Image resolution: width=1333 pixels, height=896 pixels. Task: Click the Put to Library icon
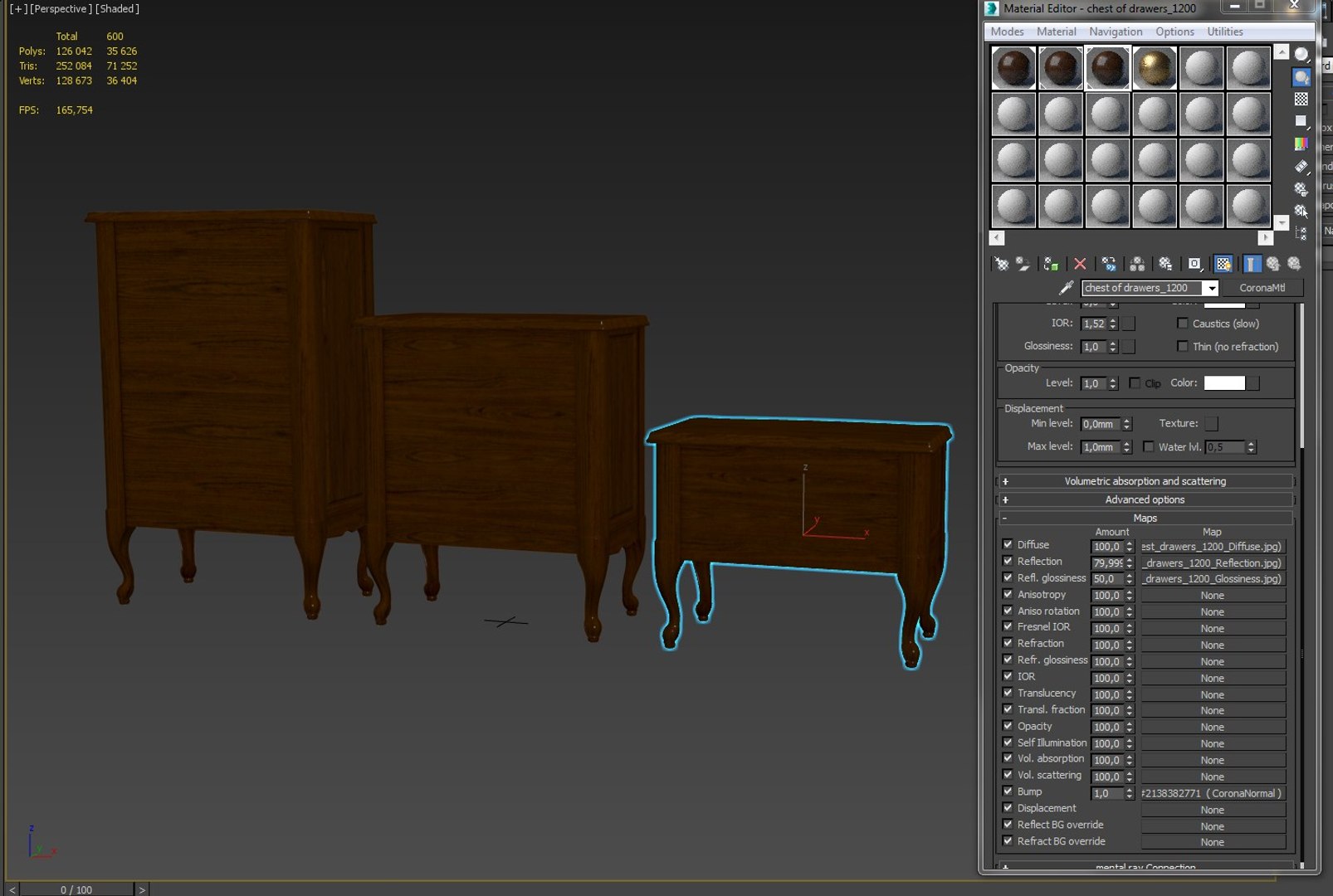pyautogui.click(x=1165, y=264)
